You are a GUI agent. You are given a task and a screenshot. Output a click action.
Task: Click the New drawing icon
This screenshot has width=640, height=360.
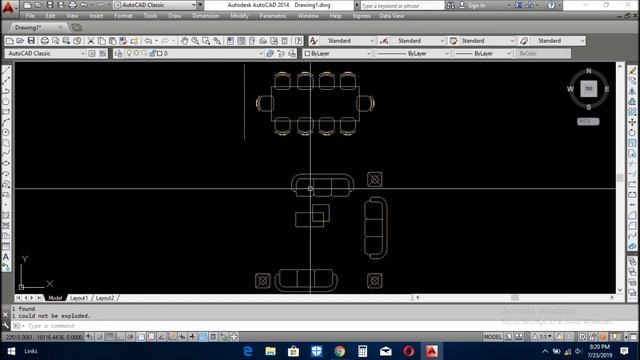click(x=10, y=41)
